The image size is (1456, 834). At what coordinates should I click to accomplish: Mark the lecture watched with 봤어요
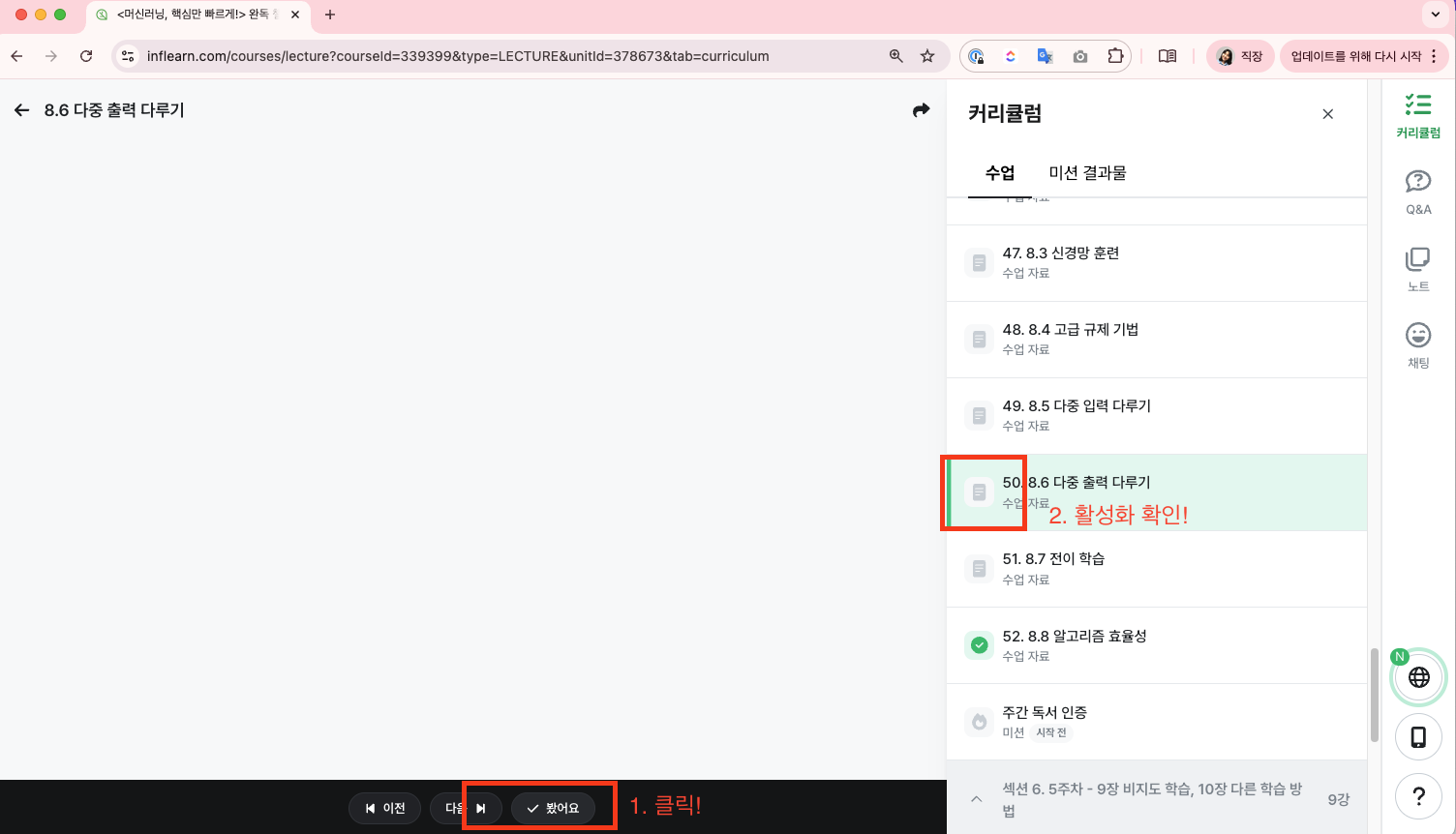[553, 808]
